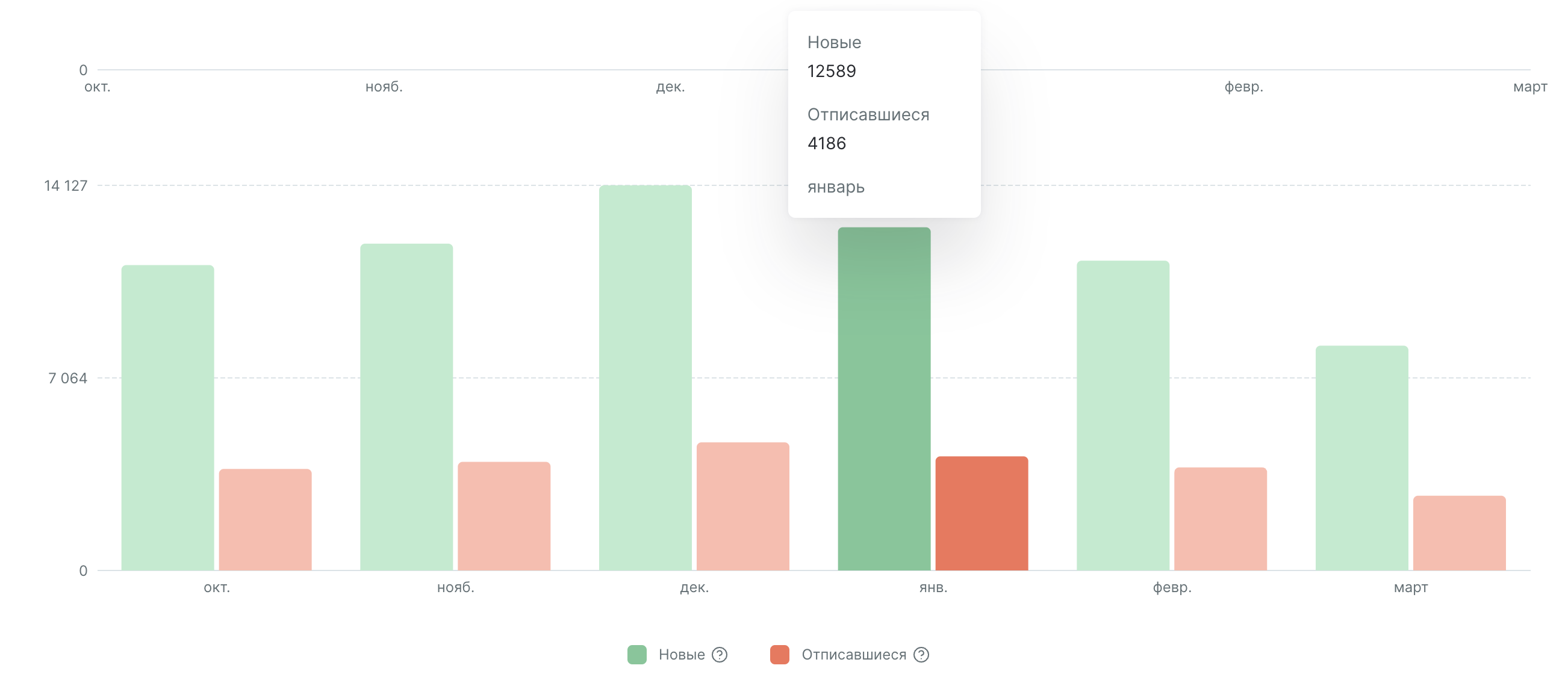1568x686 pixels.
Task: Click the help icon next to Отписавшиеся legend
Action: pos(921,654)
